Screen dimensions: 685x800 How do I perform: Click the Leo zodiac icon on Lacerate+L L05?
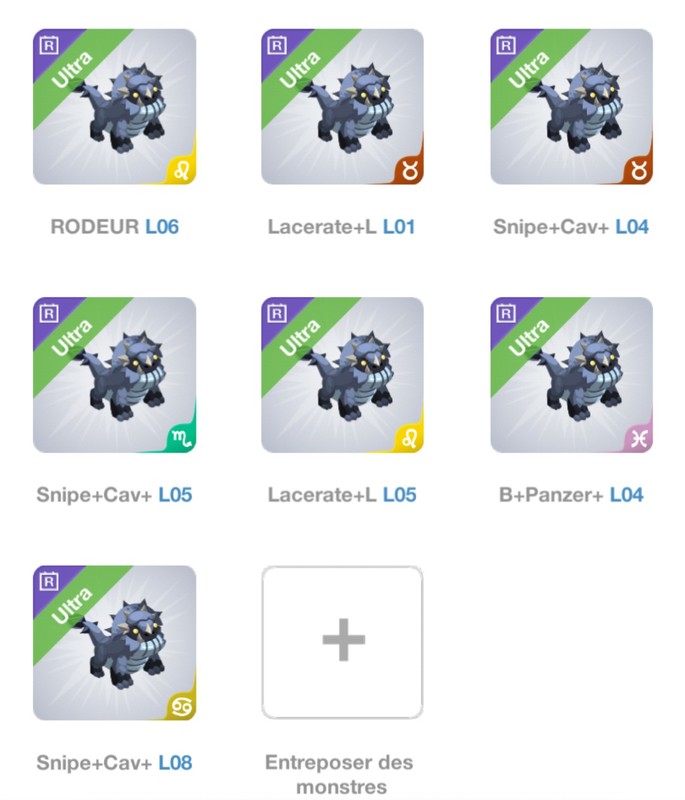[411, 438]
